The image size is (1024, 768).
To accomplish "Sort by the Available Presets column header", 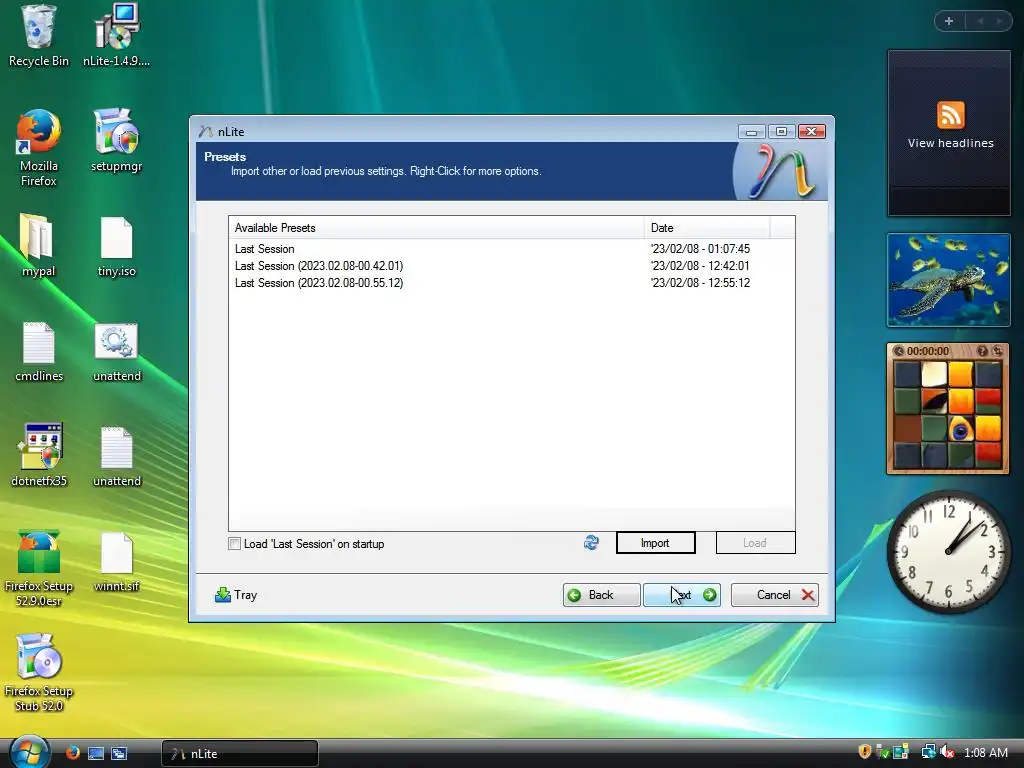I will (436, 227).
